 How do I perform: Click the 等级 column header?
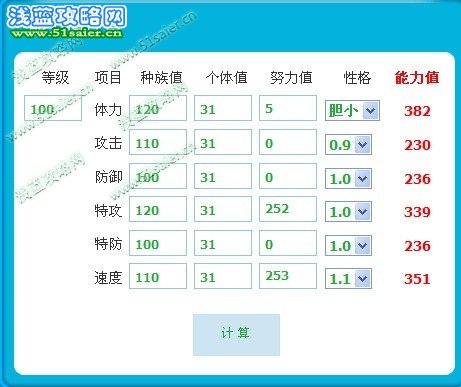(55, 78)
